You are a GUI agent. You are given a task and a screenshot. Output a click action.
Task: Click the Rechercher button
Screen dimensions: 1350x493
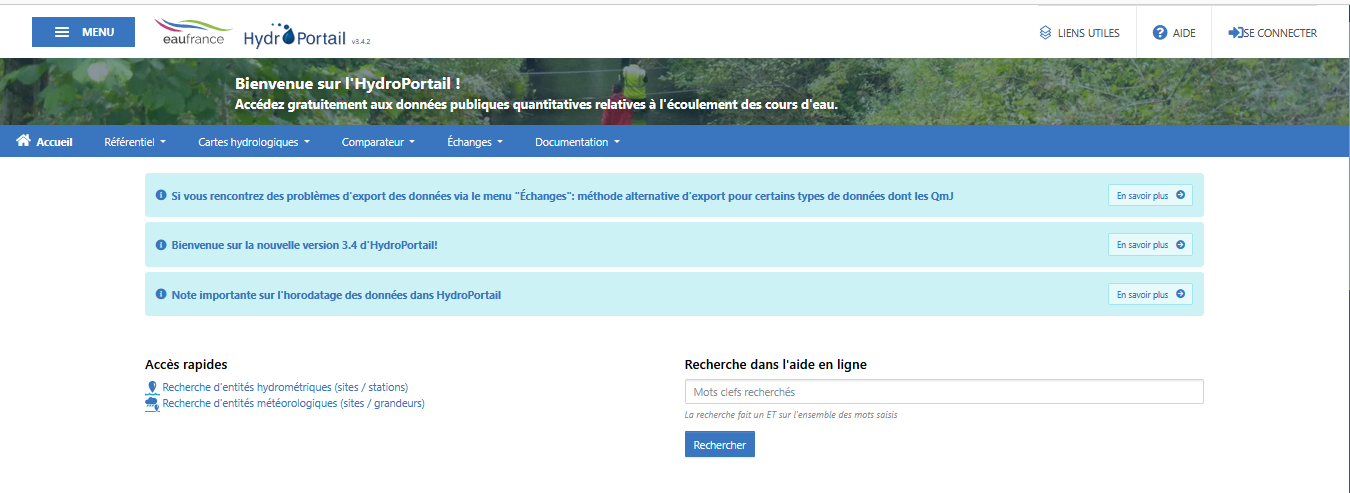720,445
